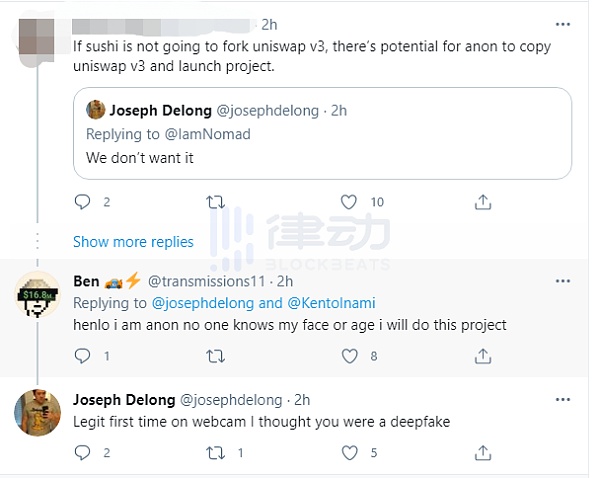Viewport: 600px width, 478px height.
Task: Open @josephdelong mention in Ben's reply
Action: 203,303
